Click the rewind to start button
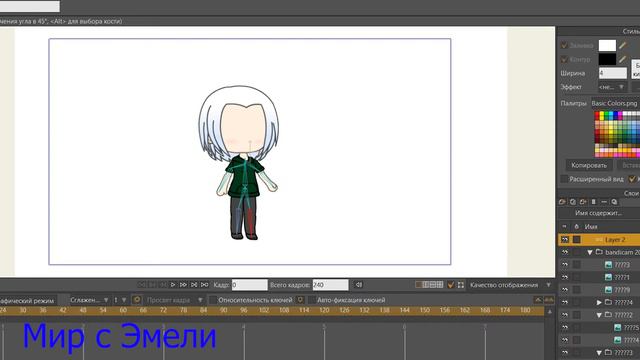640x360 pixels. 142,285
